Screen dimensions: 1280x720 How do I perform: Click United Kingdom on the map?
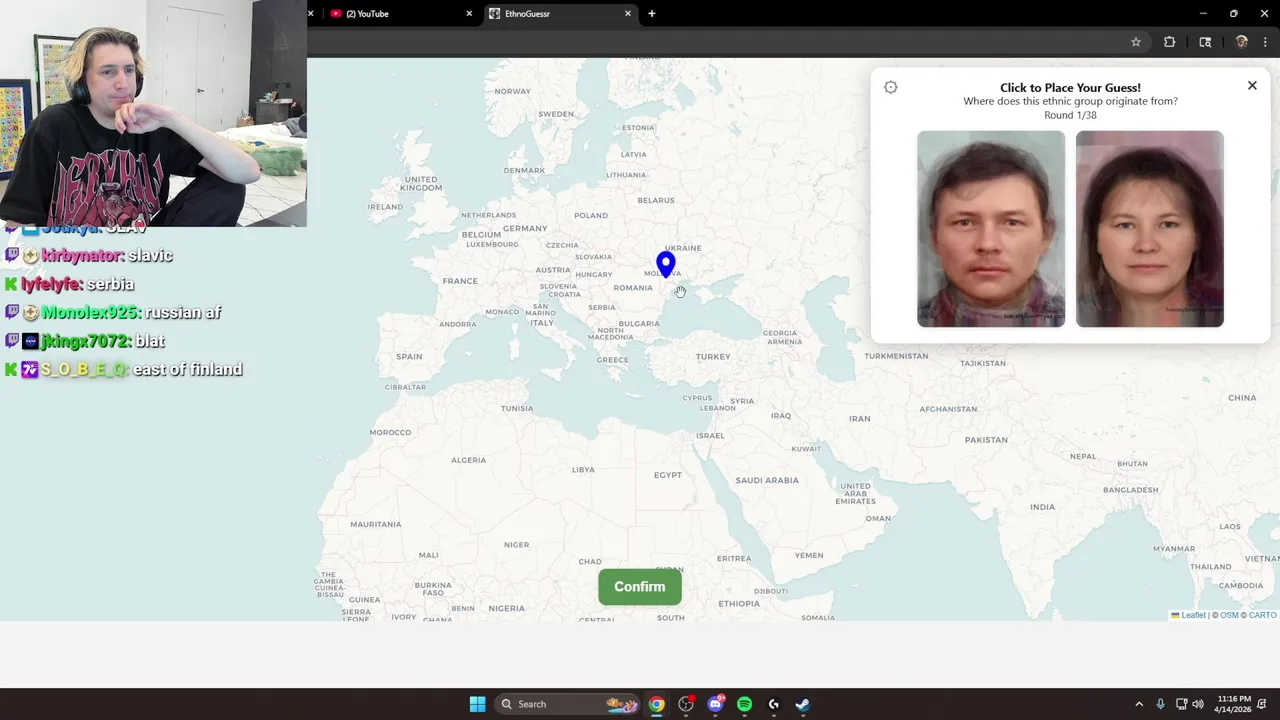(x=421, y=184)
